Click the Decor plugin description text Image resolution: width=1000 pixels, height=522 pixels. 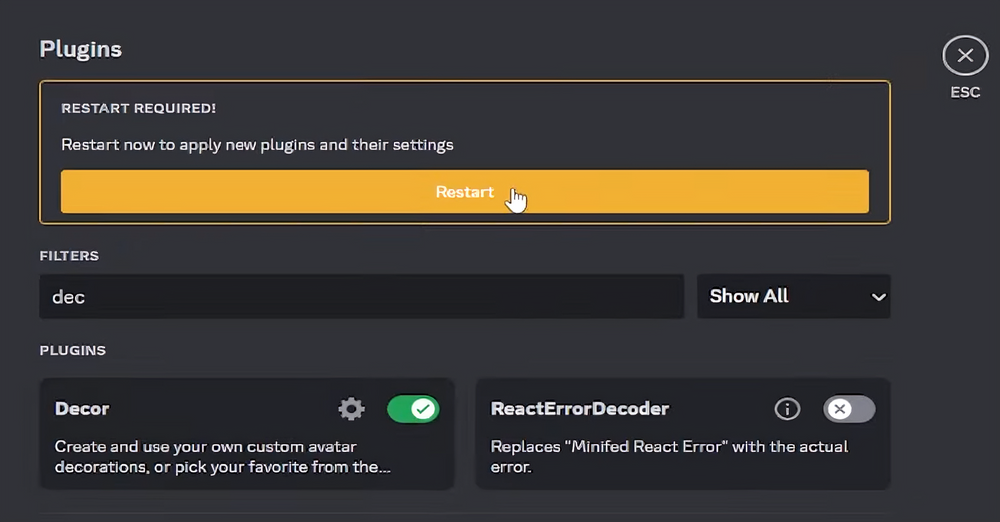coord(224,457)
